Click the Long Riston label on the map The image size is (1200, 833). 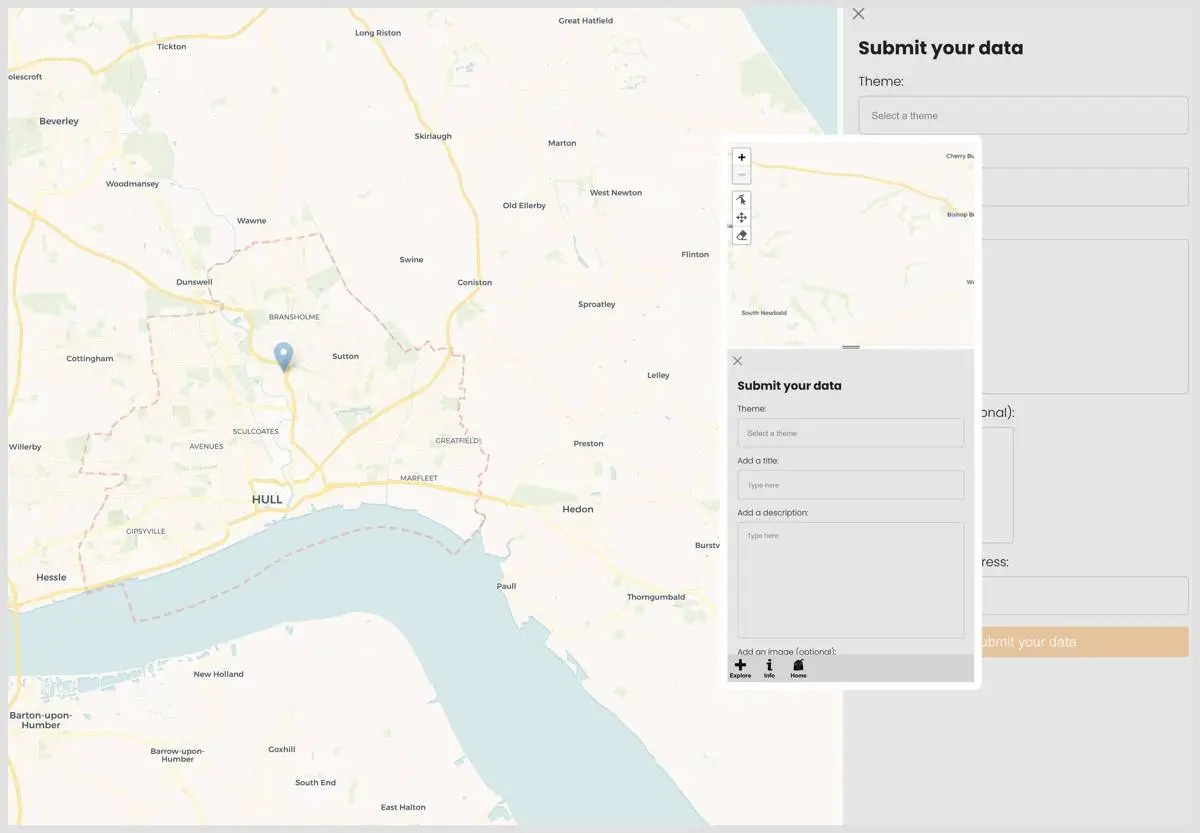click(x=378, y=33)
